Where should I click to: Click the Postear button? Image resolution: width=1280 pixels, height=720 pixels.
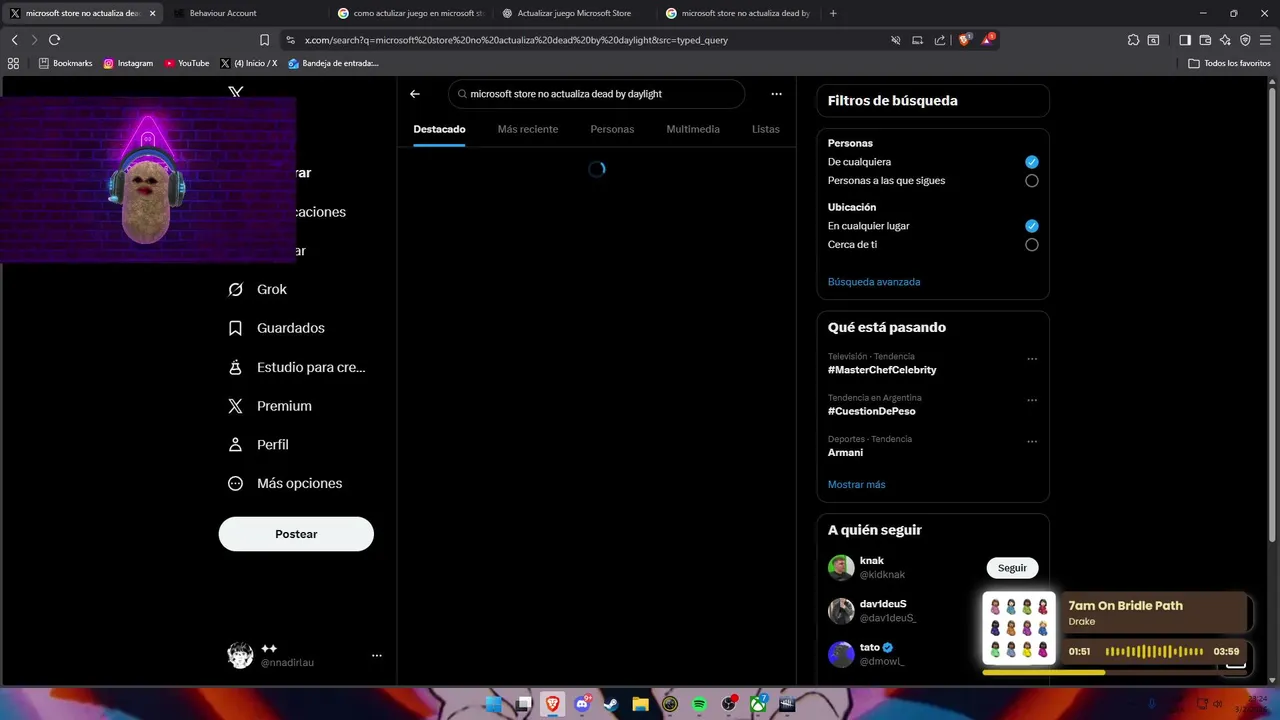click(296, 534)
